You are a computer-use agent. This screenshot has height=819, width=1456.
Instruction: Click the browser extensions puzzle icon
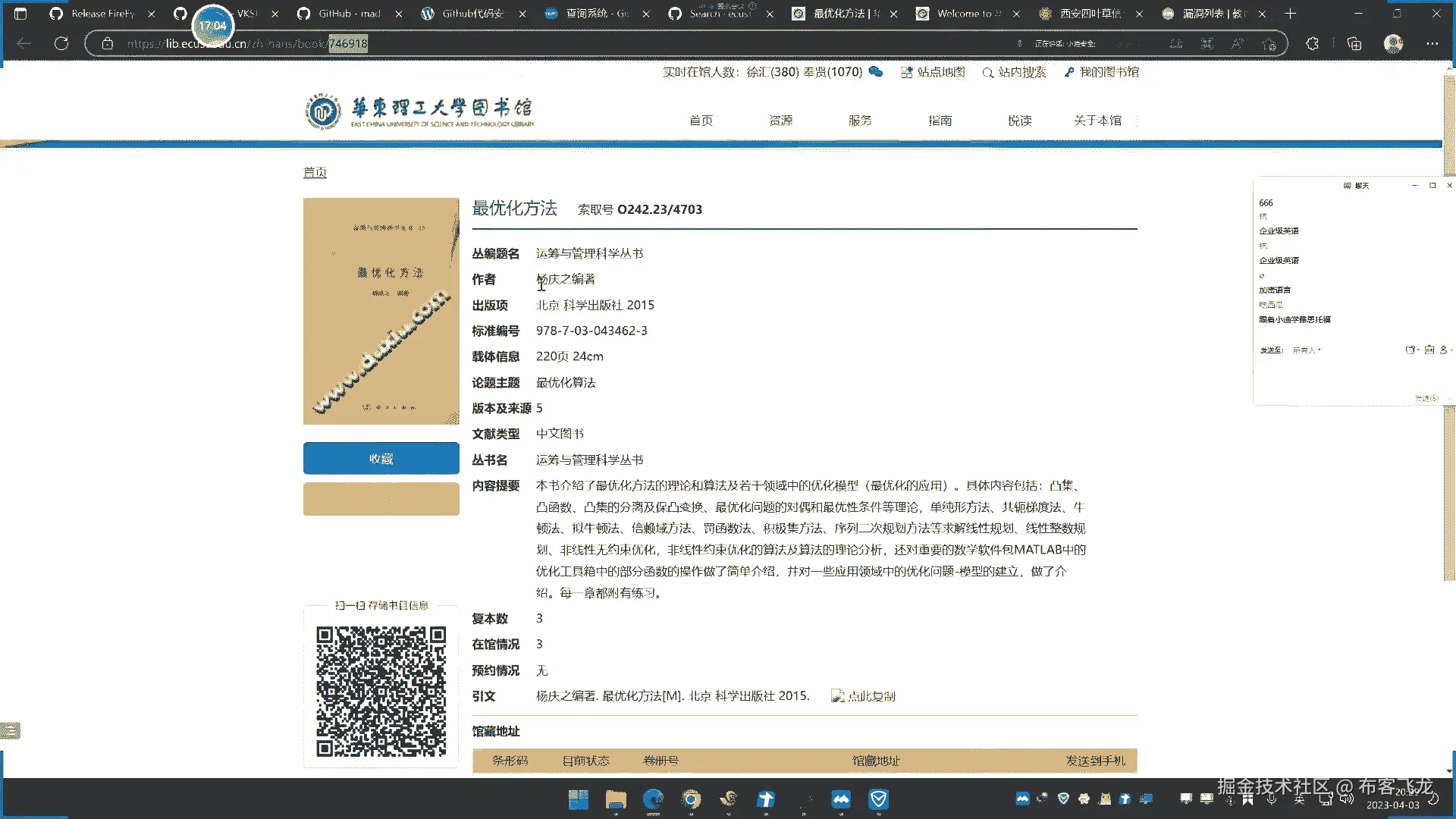(1313, 44)
